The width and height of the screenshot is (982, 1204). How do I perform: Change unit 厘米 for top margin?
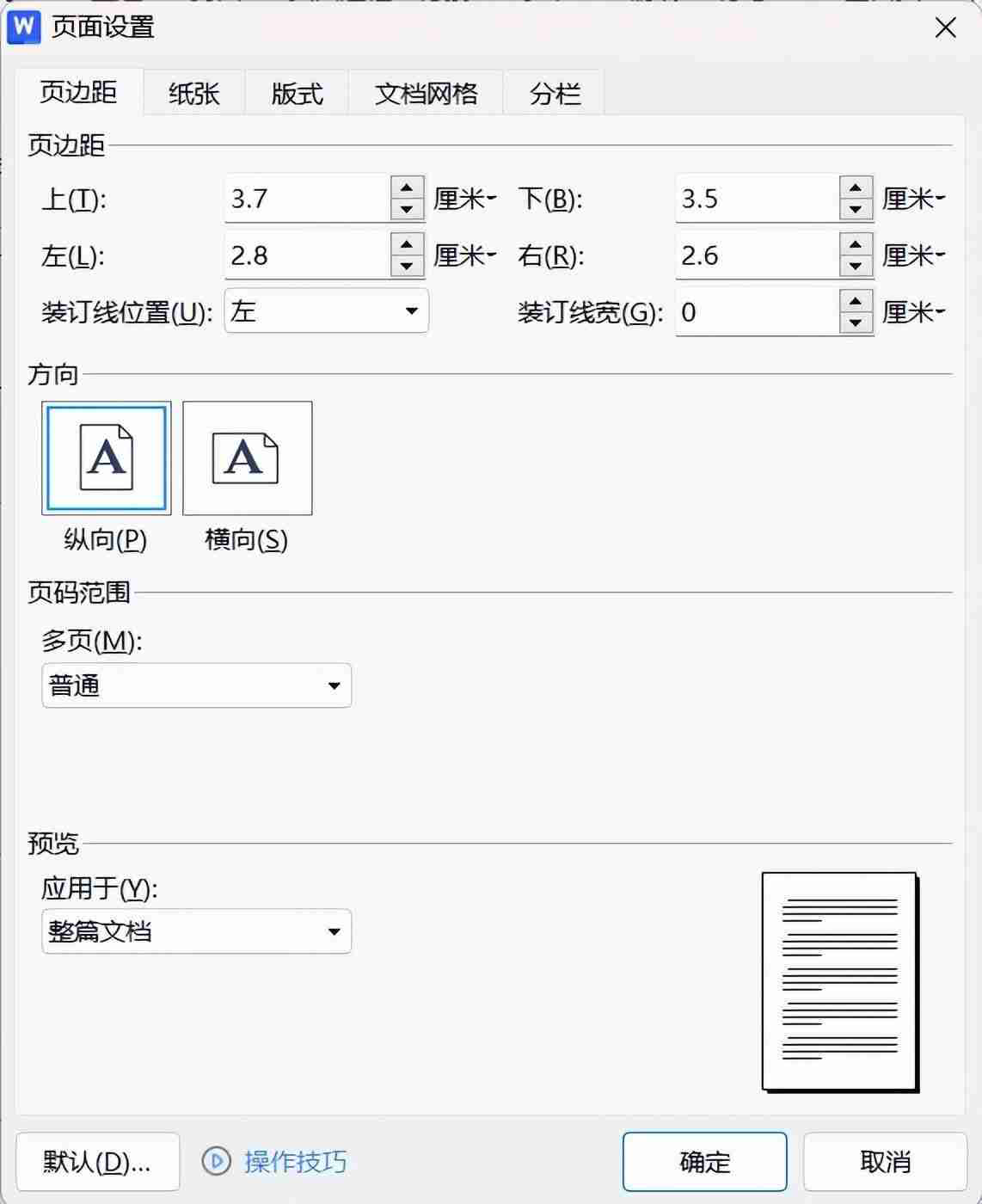465,199
